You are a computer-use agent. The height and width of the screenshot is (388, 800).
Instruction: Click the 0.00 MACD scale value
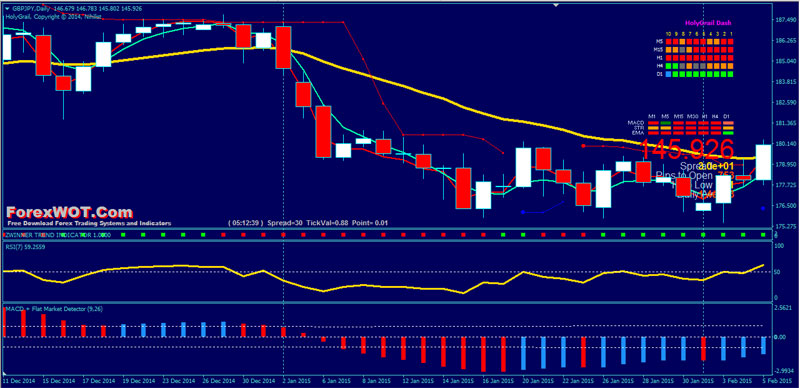click(x=780, y=337)
